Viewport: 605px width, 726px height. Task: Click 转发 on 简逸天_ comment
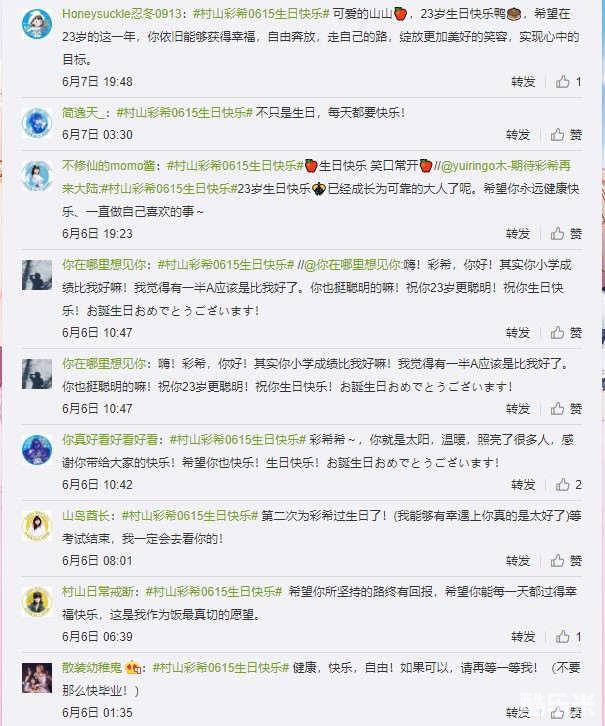[518, 135]
